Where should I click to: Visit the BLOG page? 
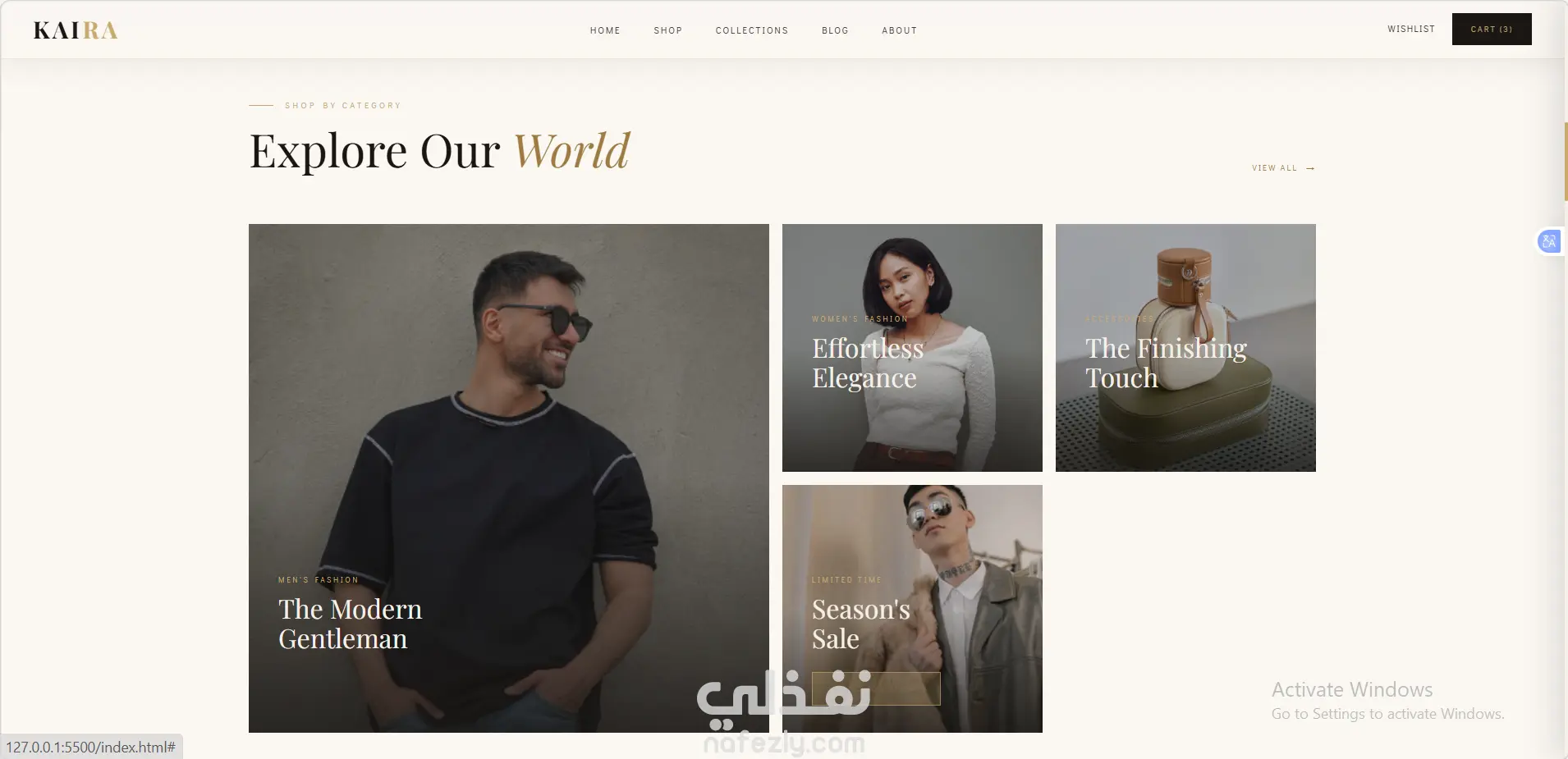tap(835, 30)
